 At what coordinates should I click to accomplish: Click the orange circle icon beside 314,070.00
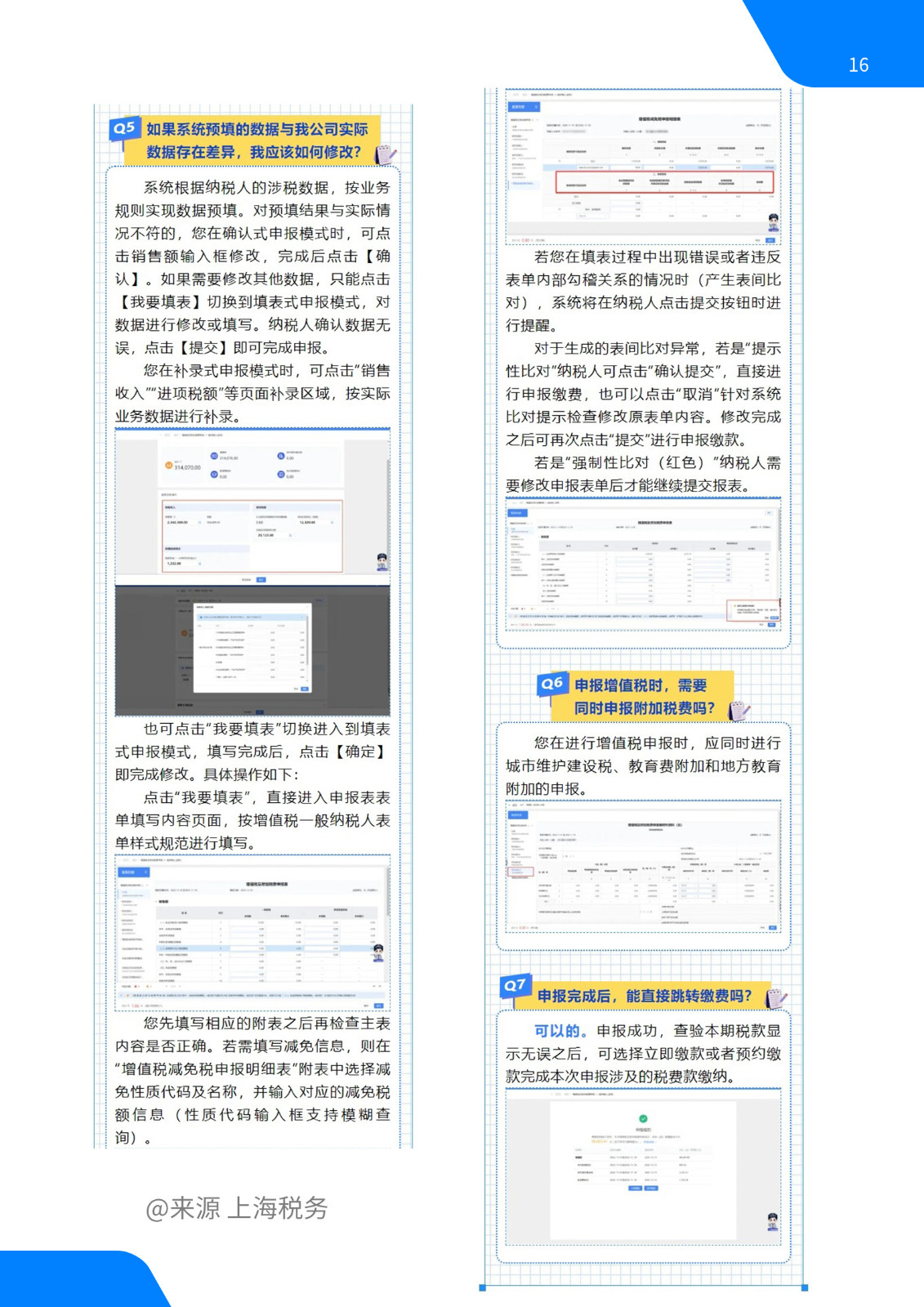click(x=169, y=466)
